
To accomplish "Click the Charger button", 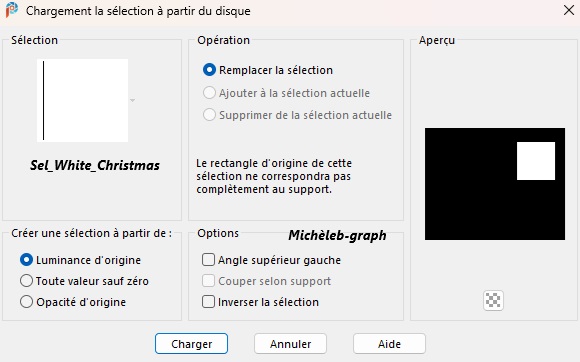I will pos(191,344).
